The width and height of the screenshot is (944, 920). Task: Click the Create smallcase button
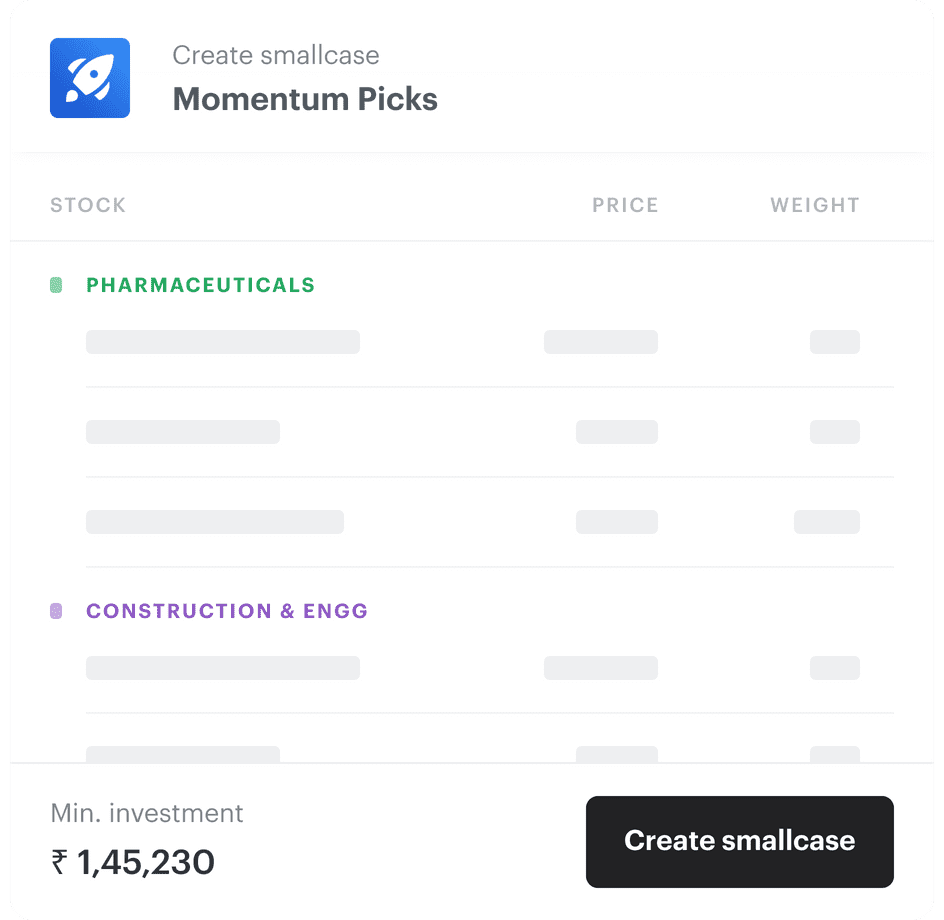[x=739, y=841]
